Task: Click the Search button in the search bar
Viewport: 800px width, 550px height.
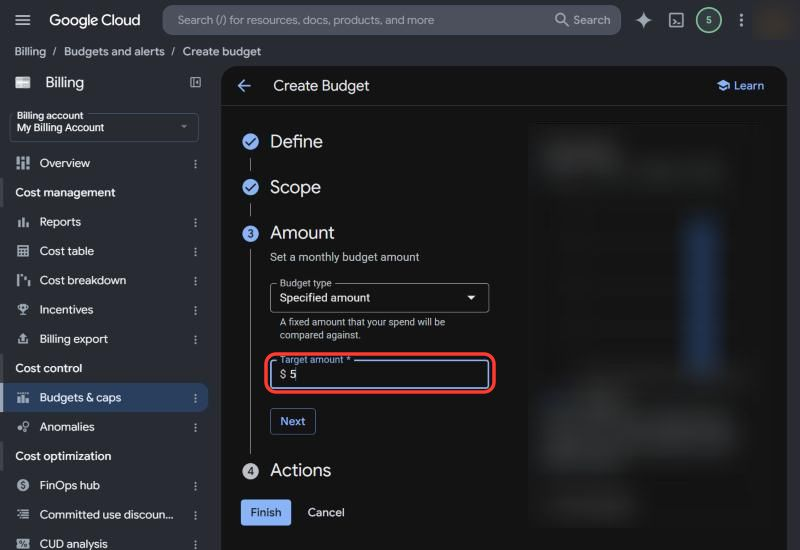Action: click(x=583, y=20)
